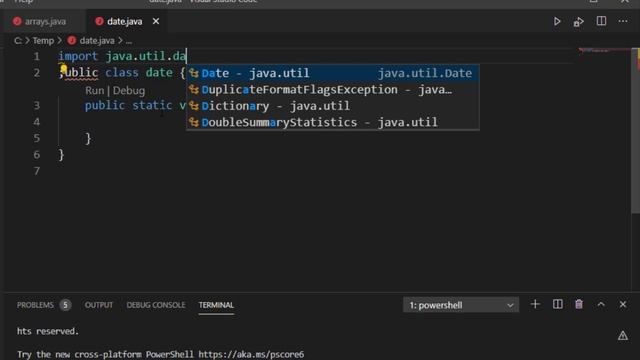Choose DoubleSummaryStatistics suggestion

tap(333, 122)
